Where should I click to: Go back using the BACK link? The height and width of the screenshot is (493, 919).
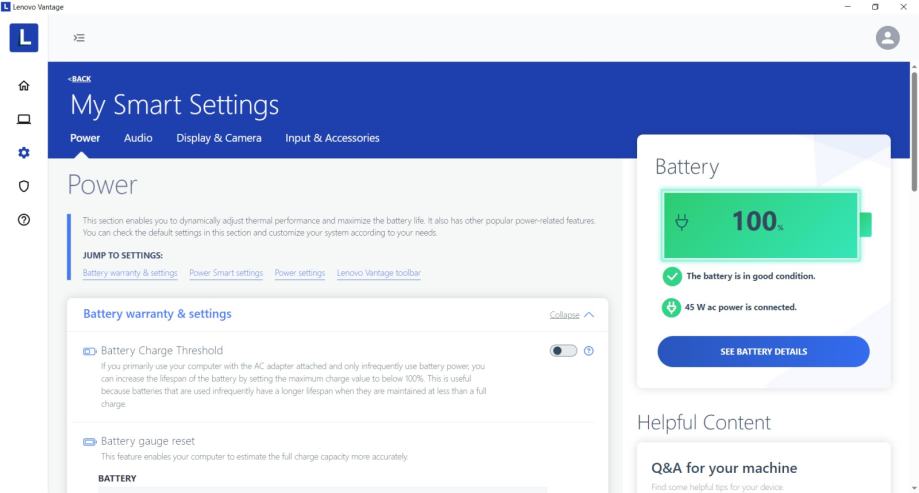pyautogui.click(x=77, y=79)
